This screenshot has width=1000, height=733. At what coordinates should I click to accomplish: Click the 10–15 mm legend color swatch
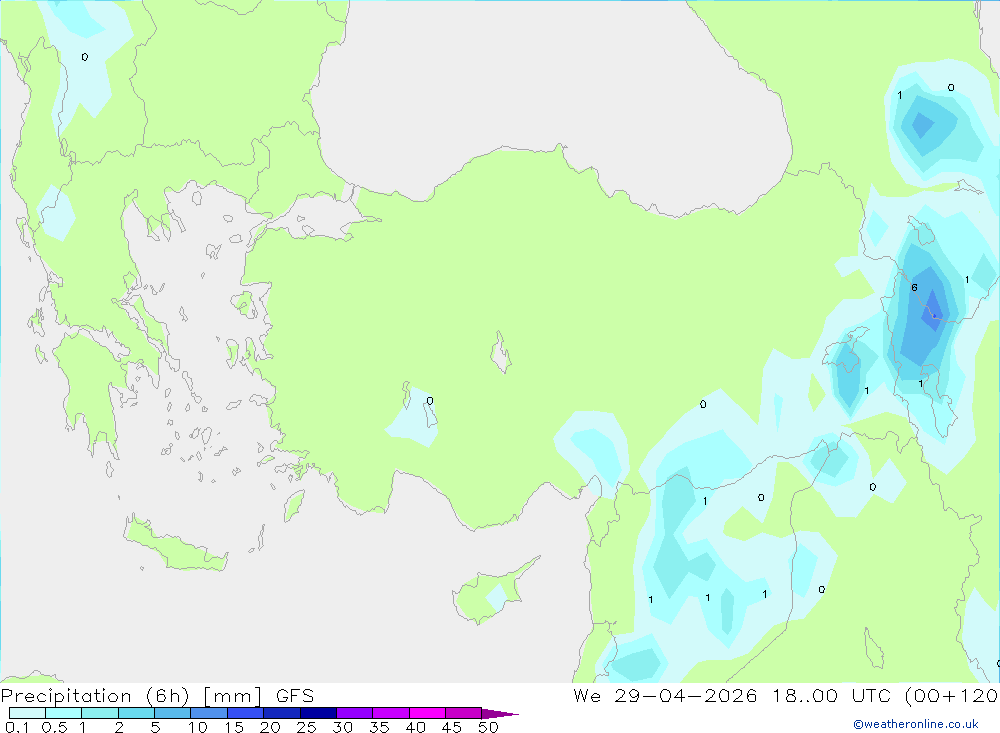(209, 713)
